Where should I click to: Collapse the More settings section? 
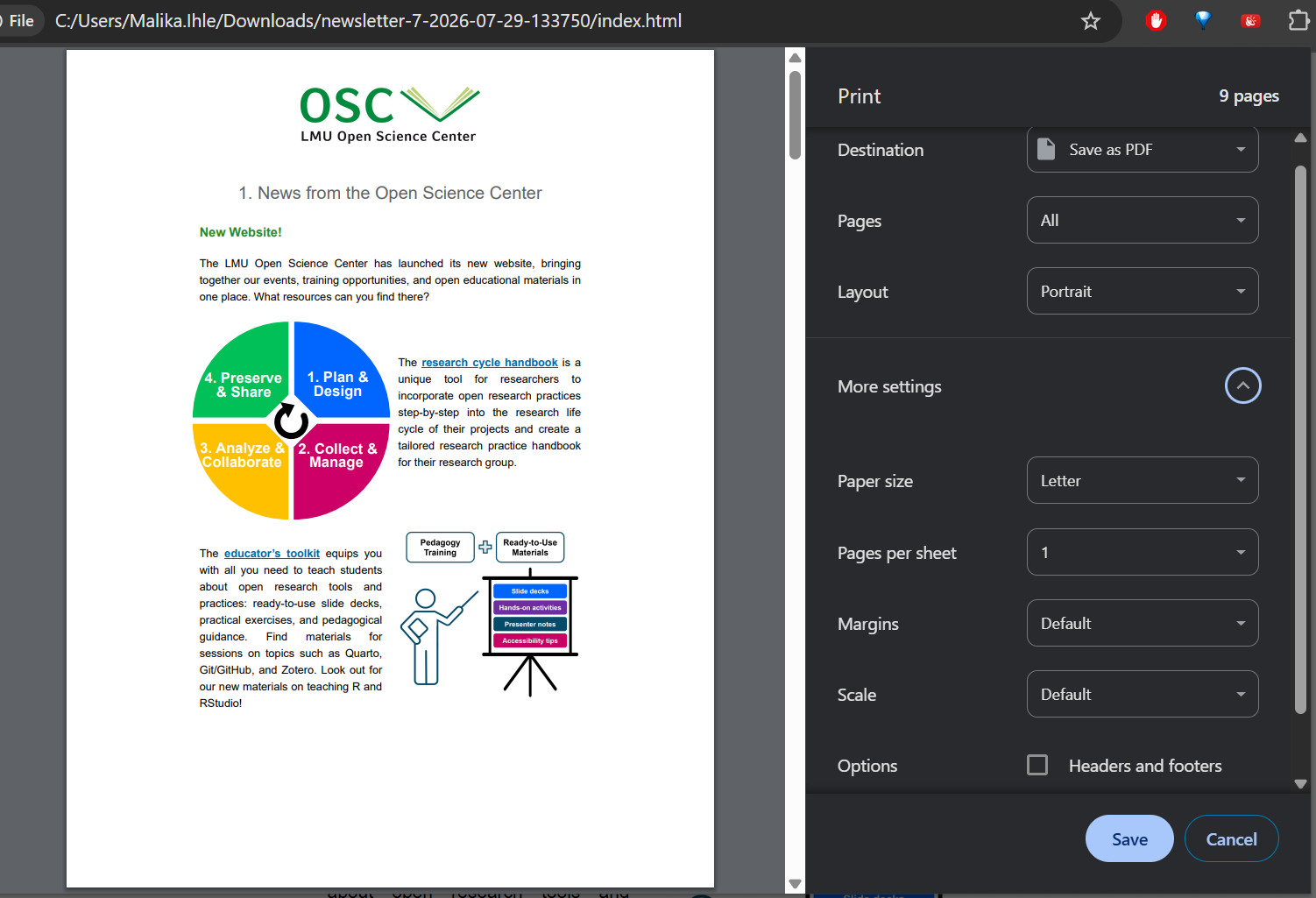(x=1242, y=385)
